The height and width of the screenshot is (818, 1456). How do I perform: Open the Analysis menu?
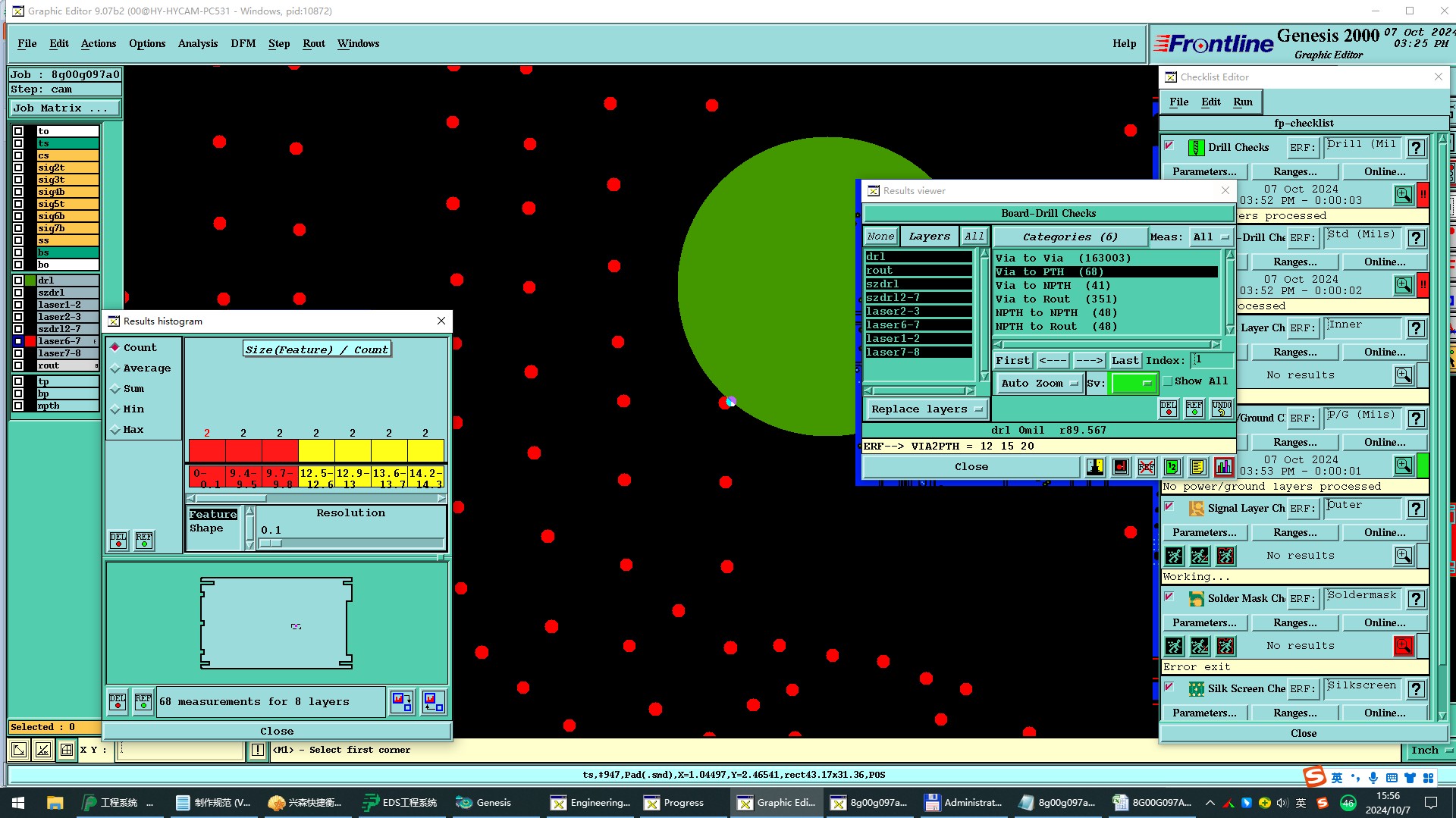[198, 44]
